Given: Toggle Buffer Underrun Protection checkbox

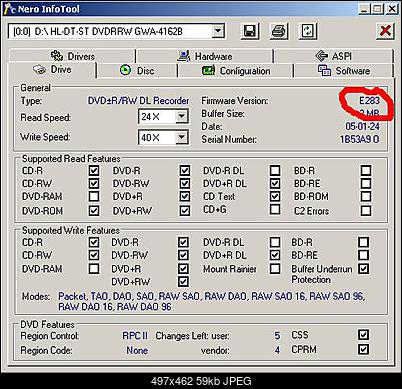Looking at the screenshot, I should coord(363,268).
